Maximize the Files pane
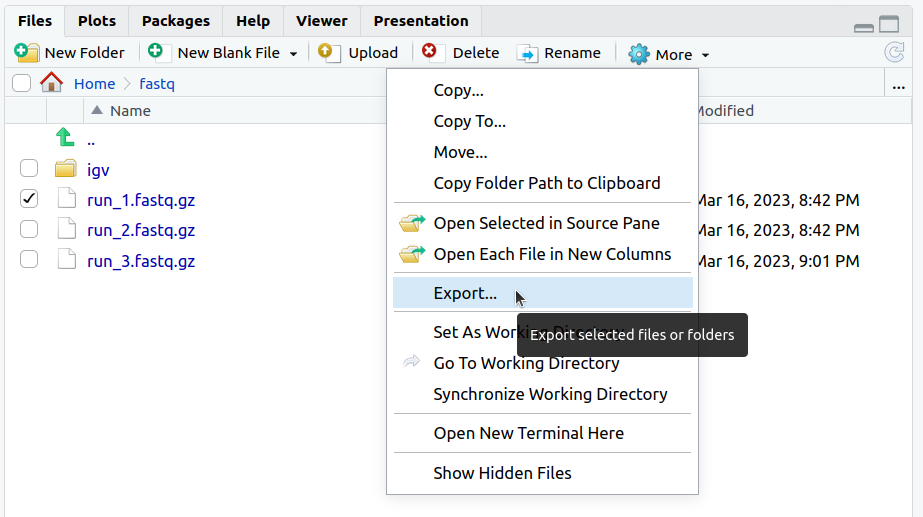This screenshot has height=517, width=923. tap(889, 24)
